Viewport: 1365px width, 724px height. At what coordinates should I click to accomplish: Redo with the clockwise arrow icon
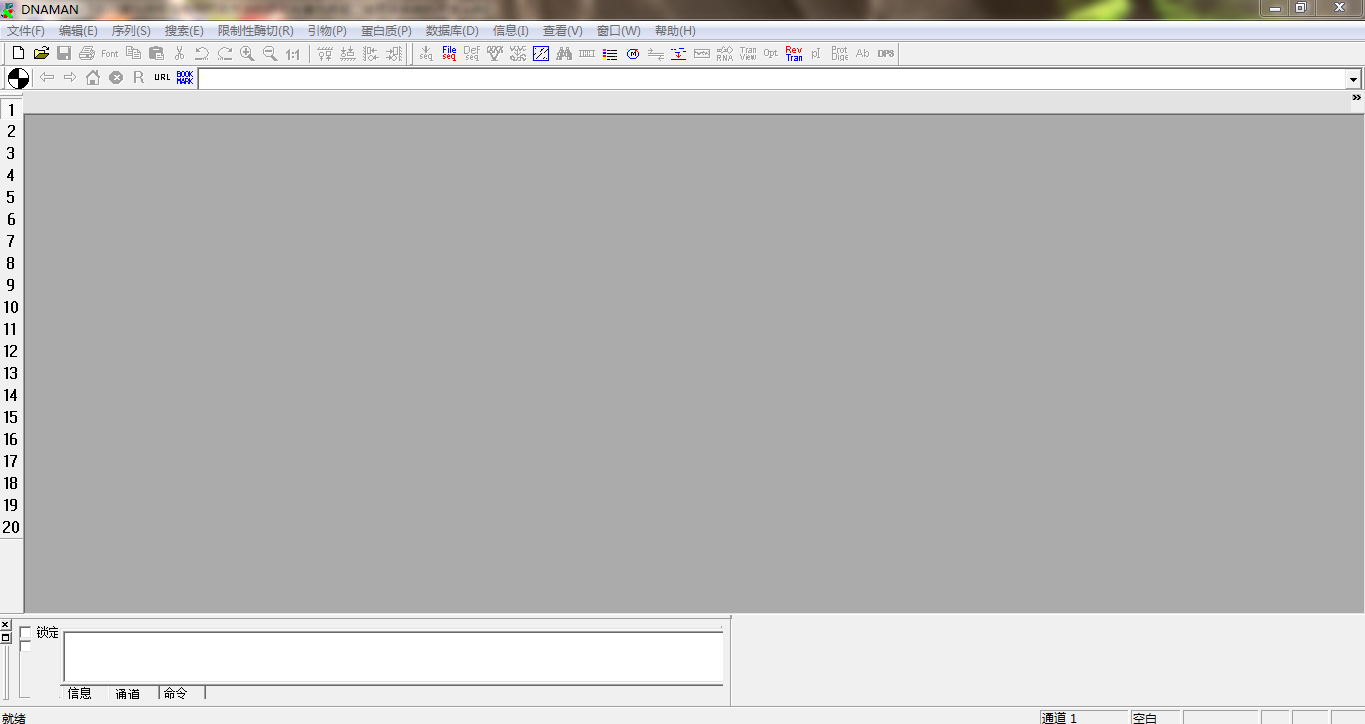coord(225,53)
